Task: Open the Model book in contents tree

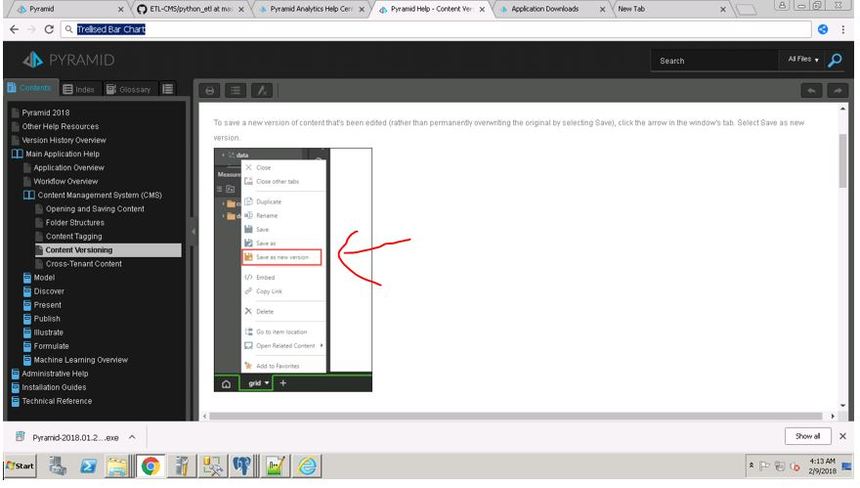Action: [39, 277]
